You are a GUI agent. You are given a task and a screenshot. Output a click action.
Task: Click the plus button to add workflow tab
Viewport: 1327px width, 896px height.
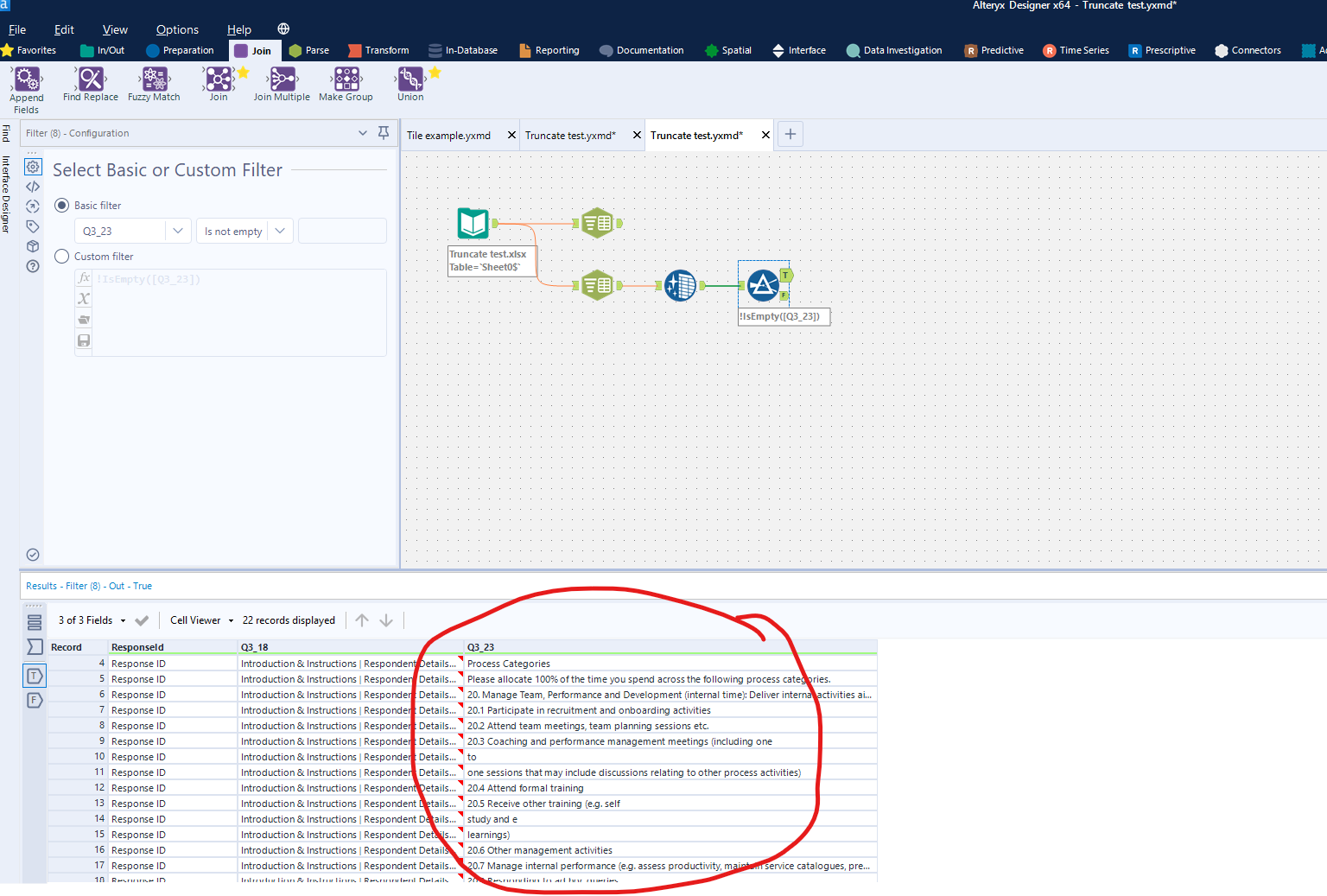790,134
